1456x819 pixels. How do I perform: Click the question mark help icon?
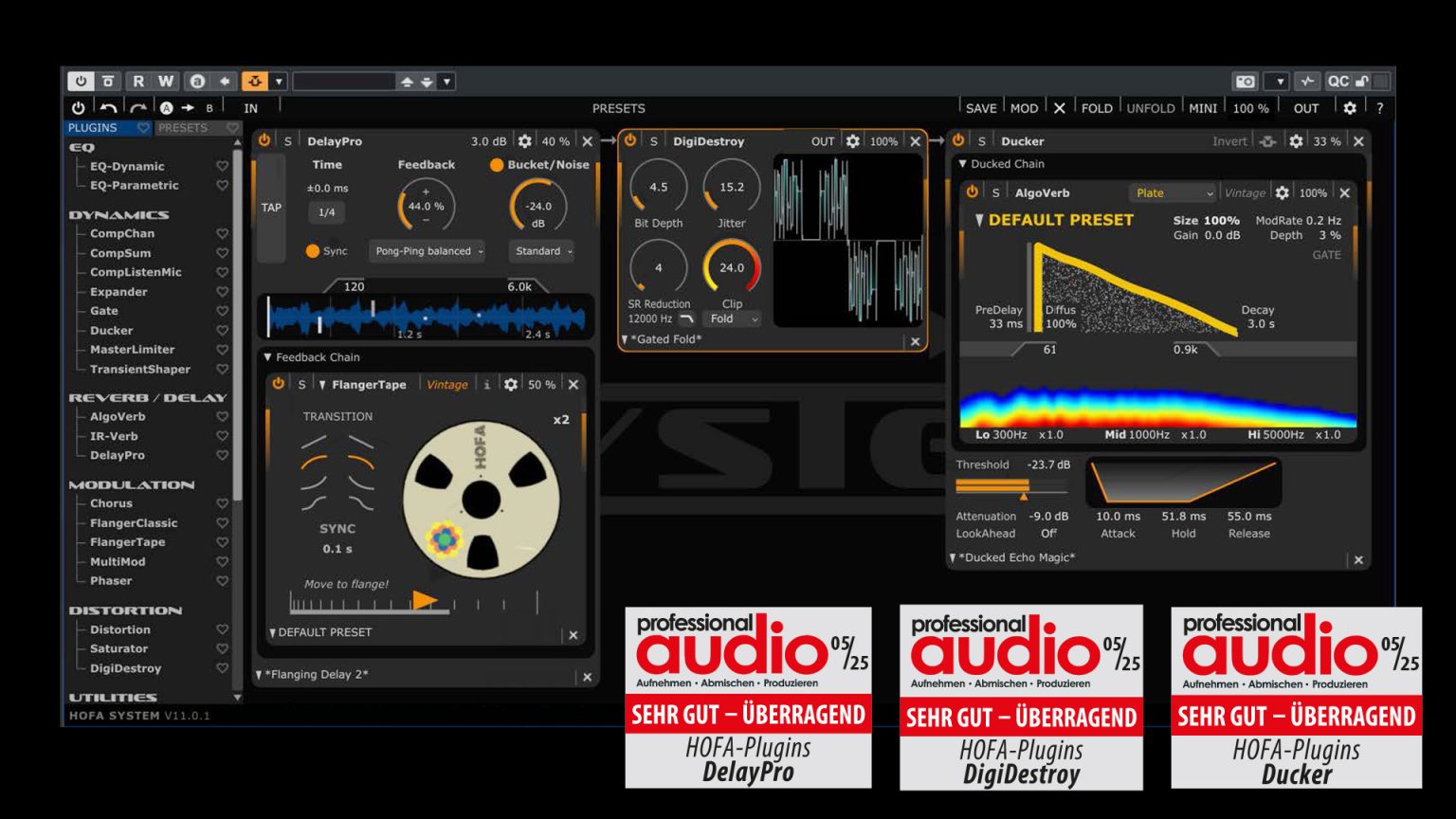(x=1379, y=108)
